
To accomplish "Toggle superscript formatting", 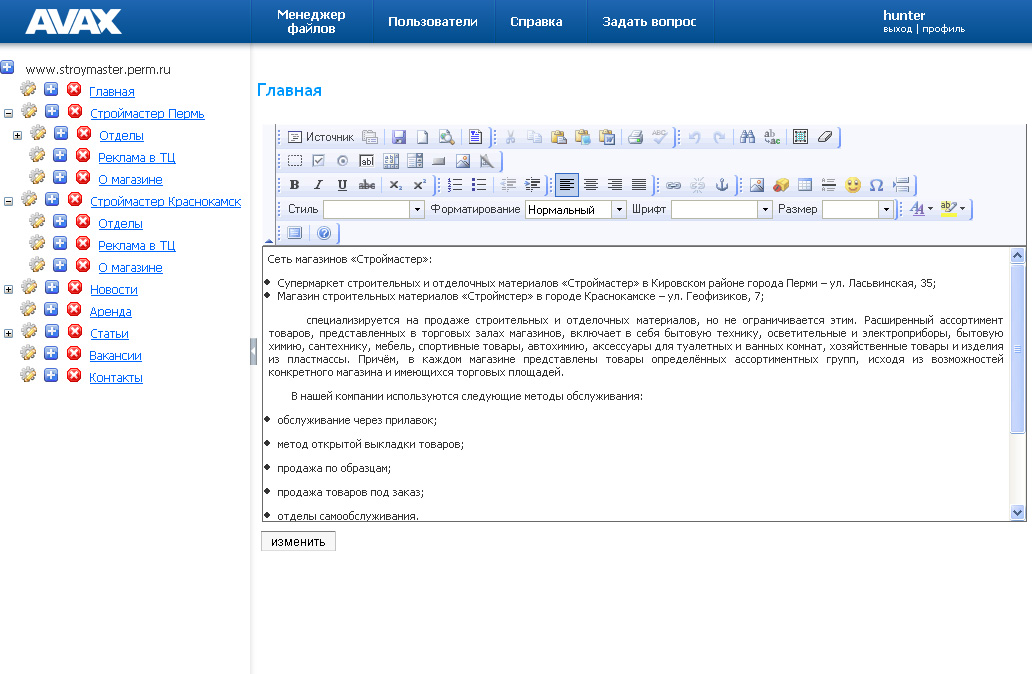I will [420, 185].
